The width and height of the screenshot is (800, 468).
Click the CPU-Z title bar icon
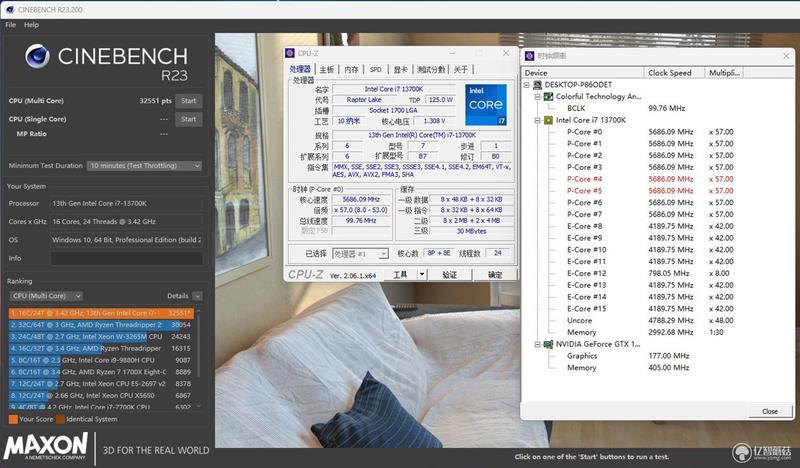coord(290,53)
